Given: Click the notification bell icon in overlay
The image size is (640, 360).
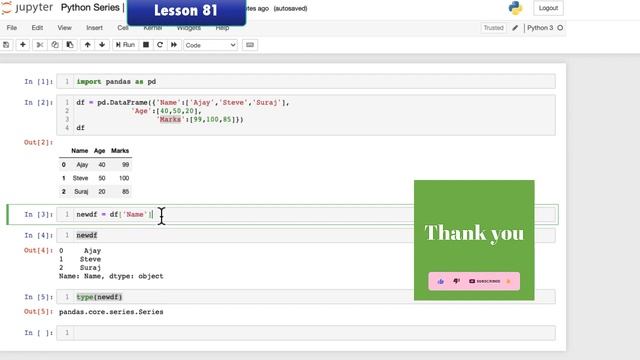Looking at the screenshot, I should coord(509,281).
